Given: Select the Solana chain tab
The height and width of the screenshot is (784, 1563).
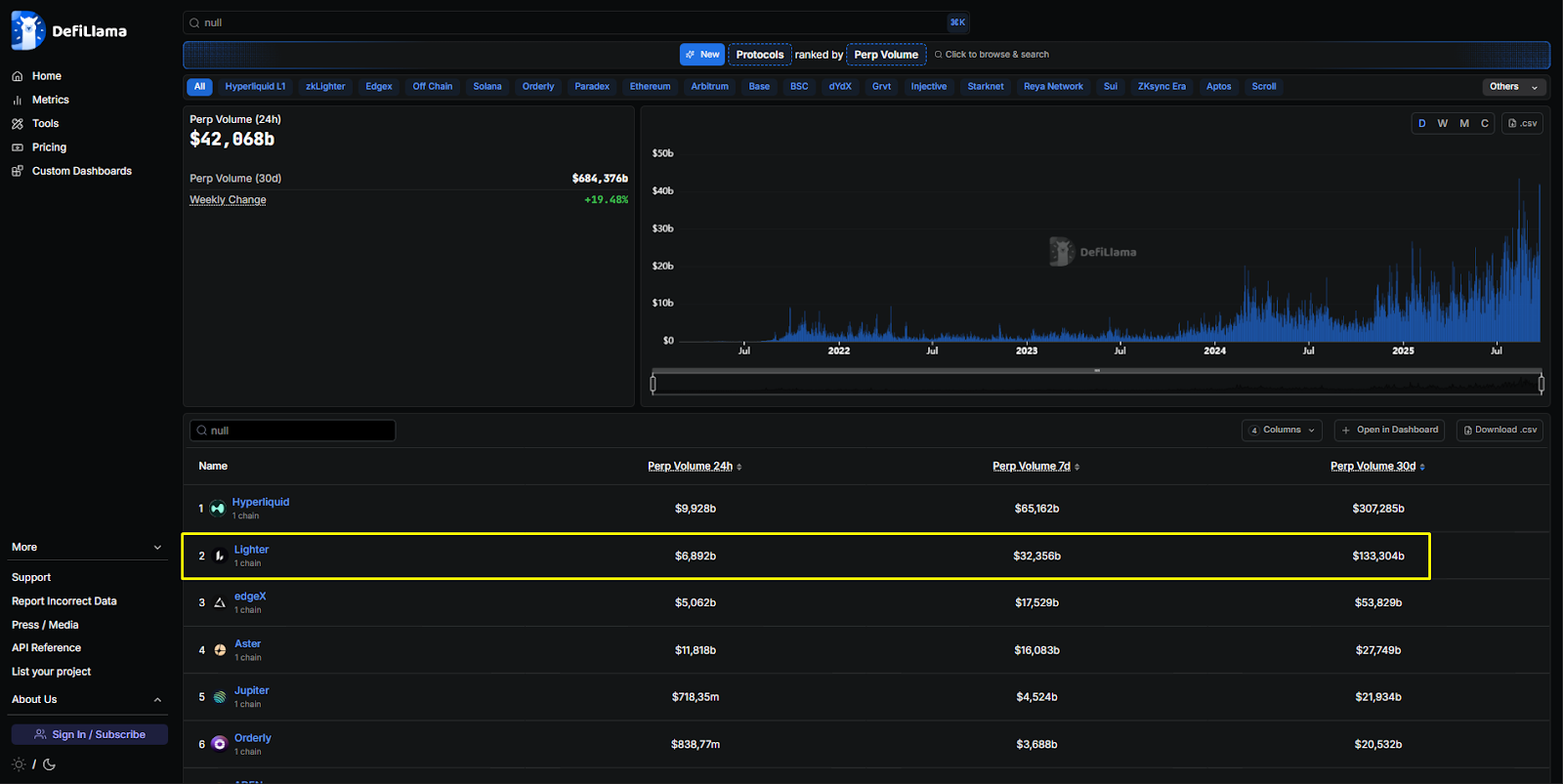Looking at the screenshot, I should coord(486,87).
